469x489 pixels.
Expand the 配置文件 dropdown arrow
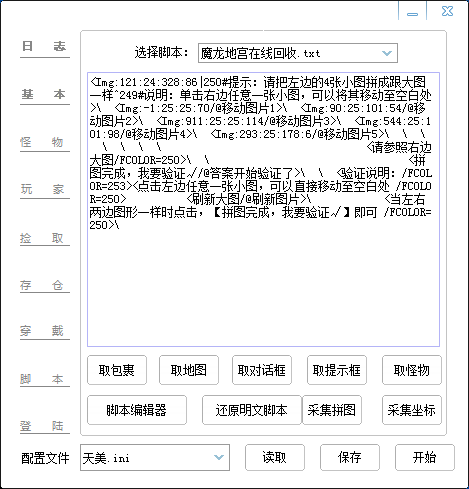point(219,457)
